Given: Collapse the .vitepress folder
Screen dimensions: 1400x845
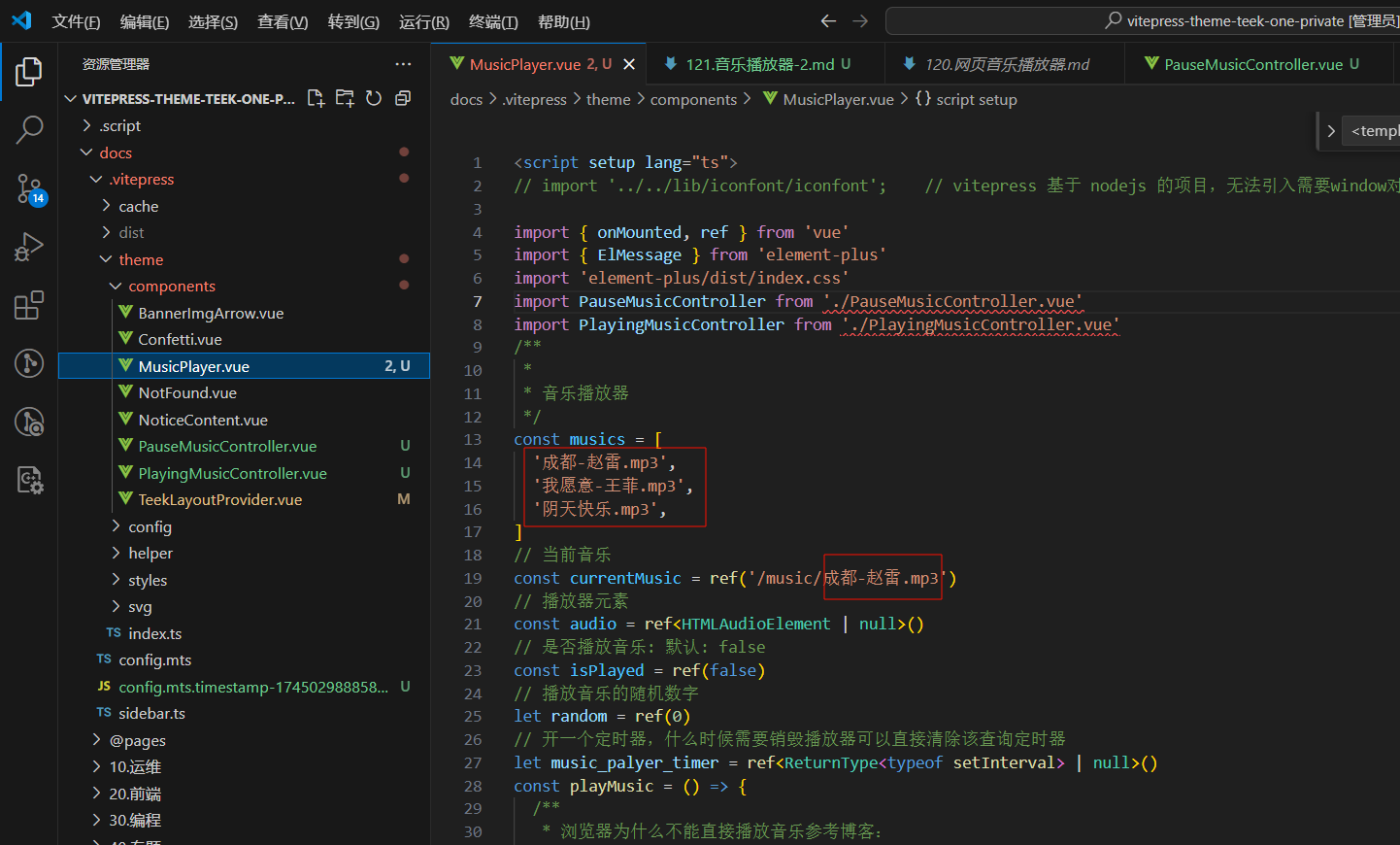Looking at the screenshot, I should click(244, 179).
